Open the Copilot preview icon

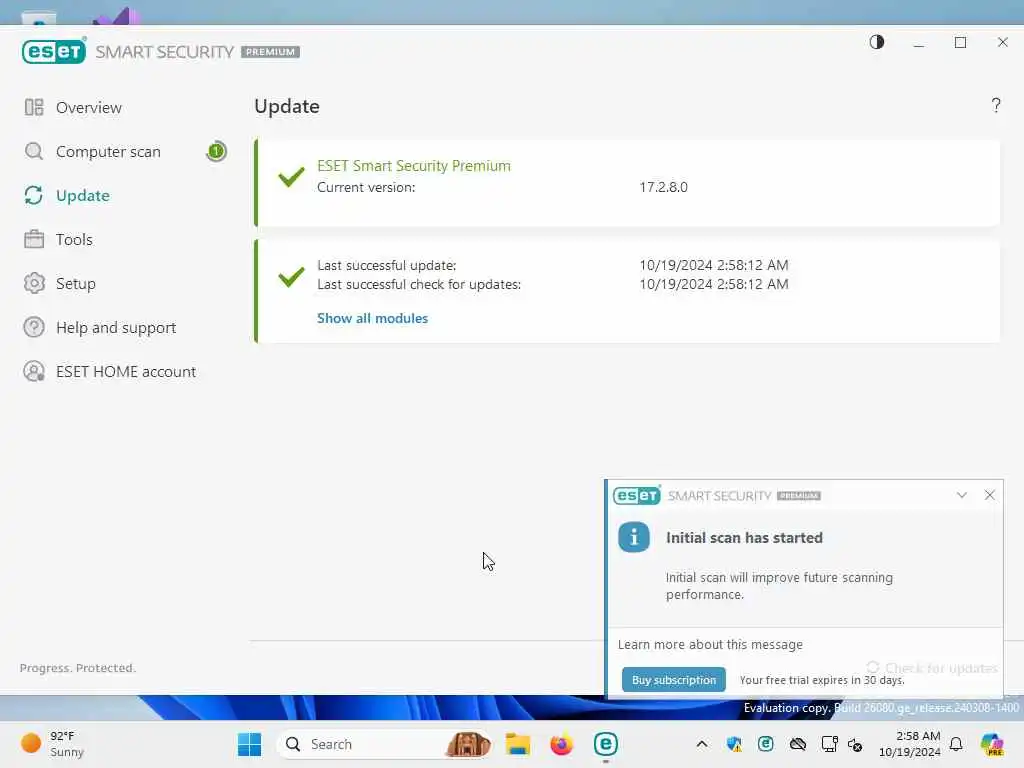992,744
